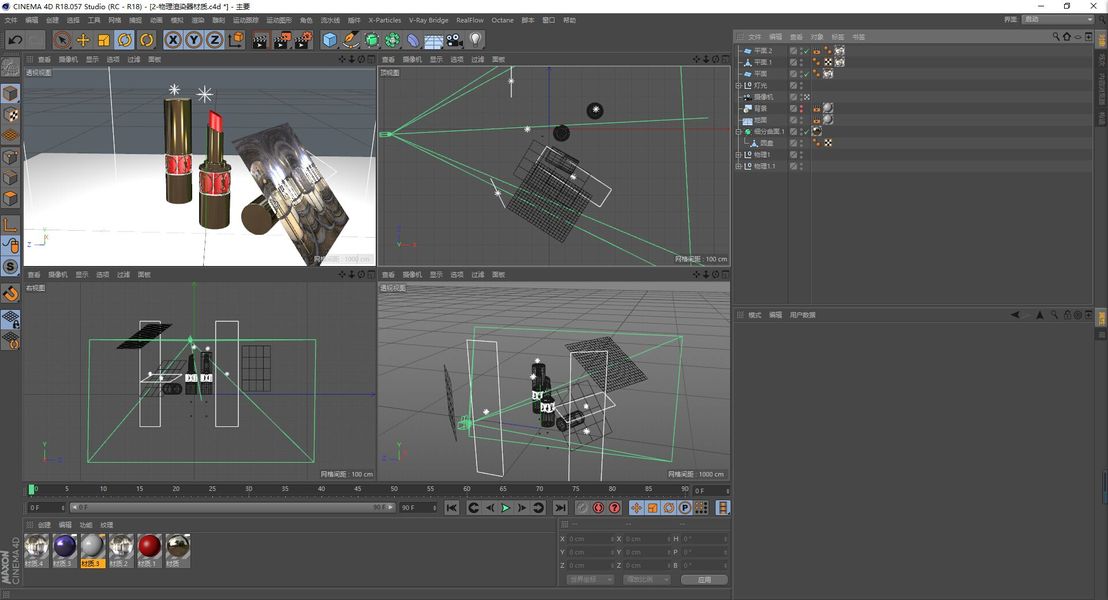Open the floor environment icon
1108x600 pixels.
[x=434, y=40]
